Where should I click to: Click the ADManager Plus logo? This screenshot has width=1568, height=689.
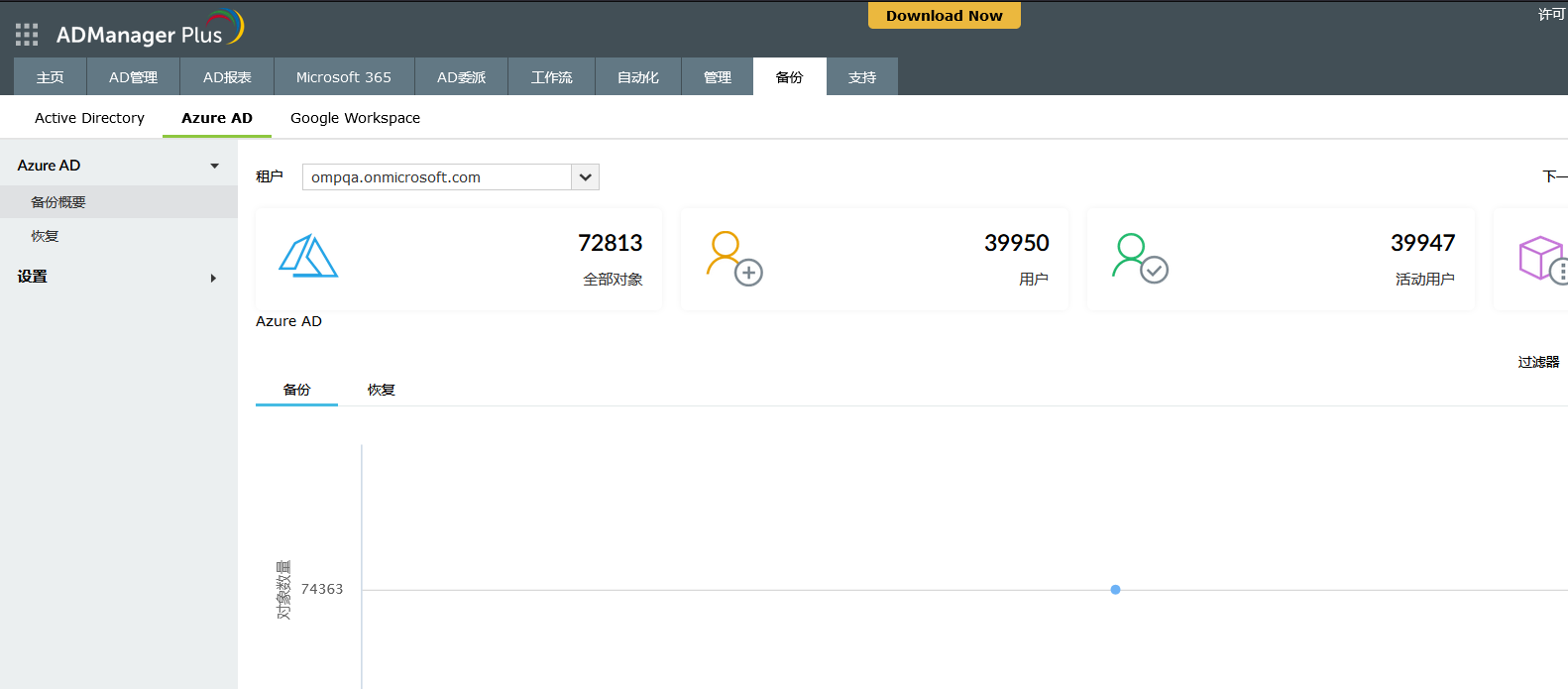[149, 32]
